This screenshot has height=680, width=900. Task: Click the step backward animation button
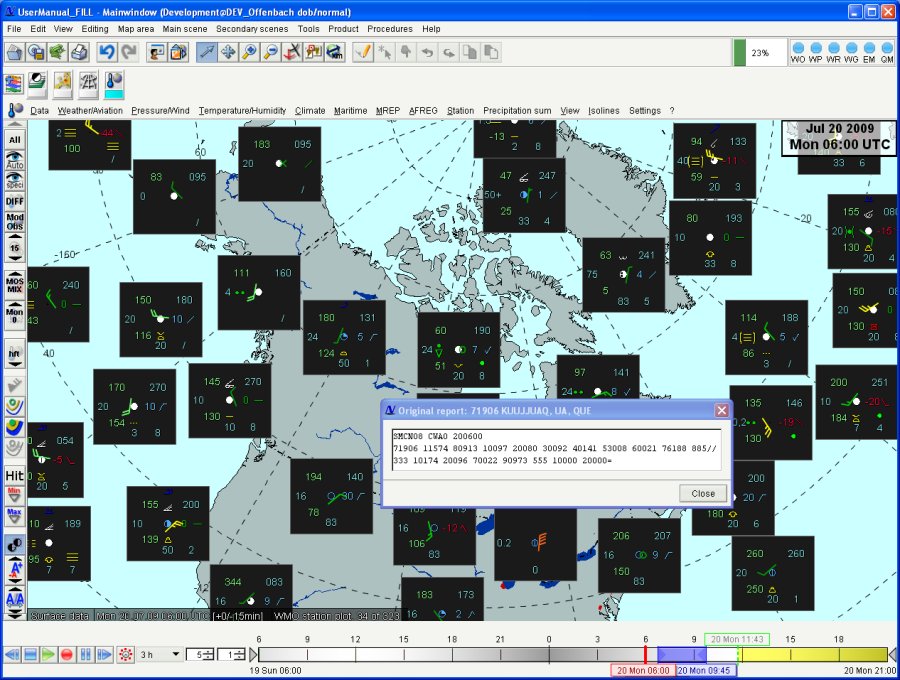click(12, 654)
